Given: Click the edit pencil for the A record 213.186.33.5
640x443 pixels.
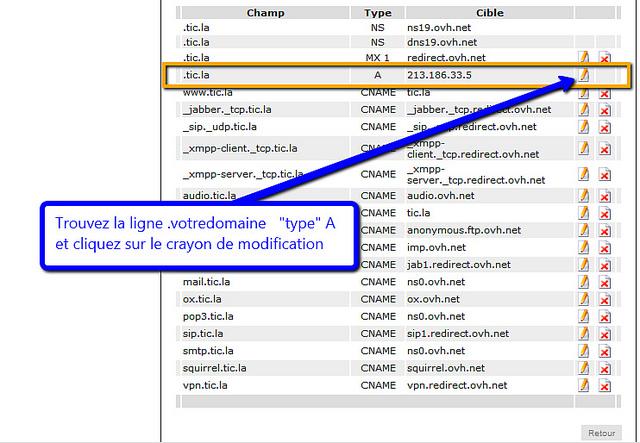Looking at the screenshot, I should 584,75.
